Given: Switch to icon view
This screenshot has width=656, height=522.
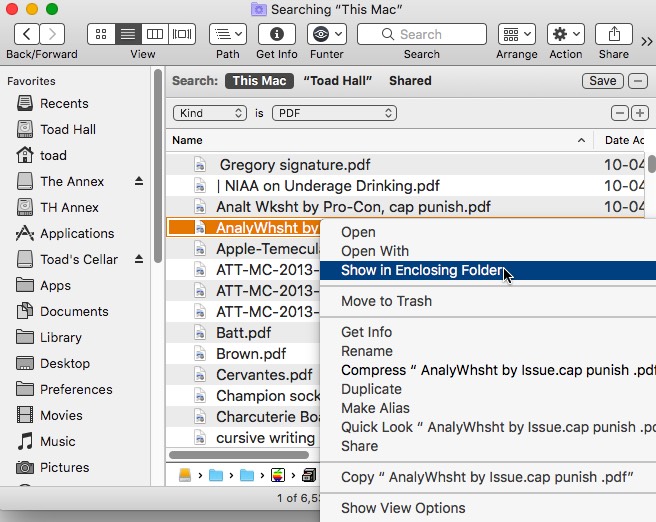Looking at the screenshot, I should pyautogui.click(x=101, y=34).
